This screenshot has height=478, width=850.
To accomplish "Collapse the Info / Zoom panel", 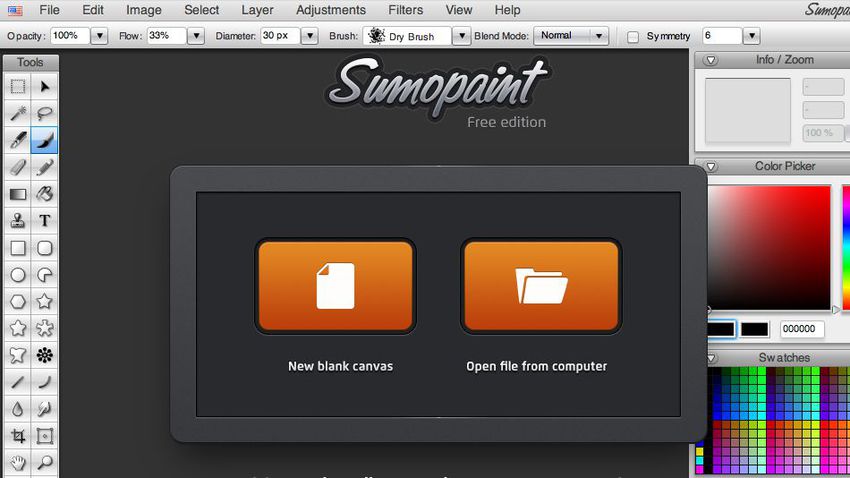I will 711,60.
